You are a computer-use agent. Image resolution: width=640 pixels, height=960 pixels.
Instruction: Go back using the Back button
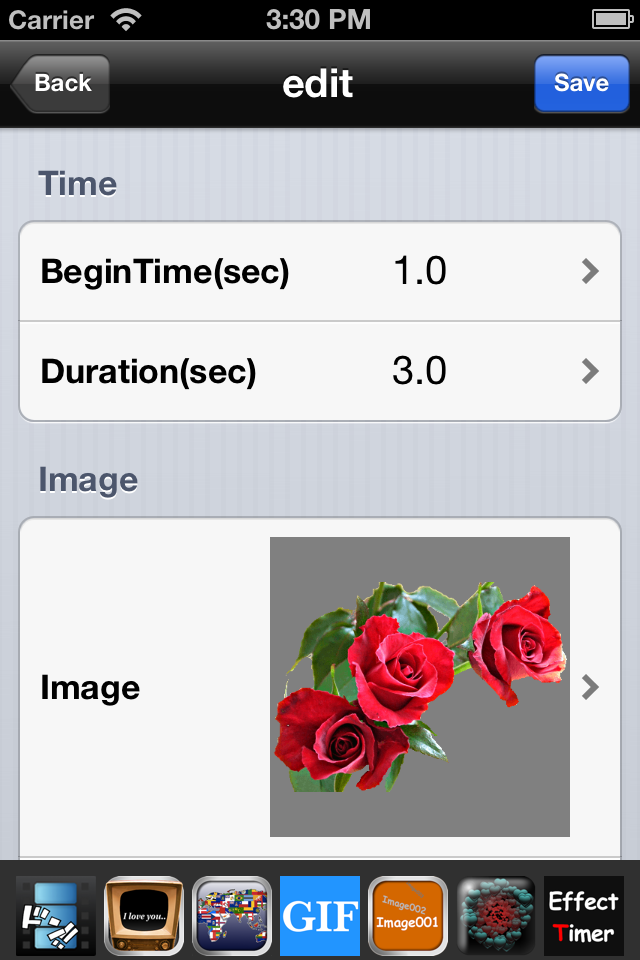tap(61, 83)
